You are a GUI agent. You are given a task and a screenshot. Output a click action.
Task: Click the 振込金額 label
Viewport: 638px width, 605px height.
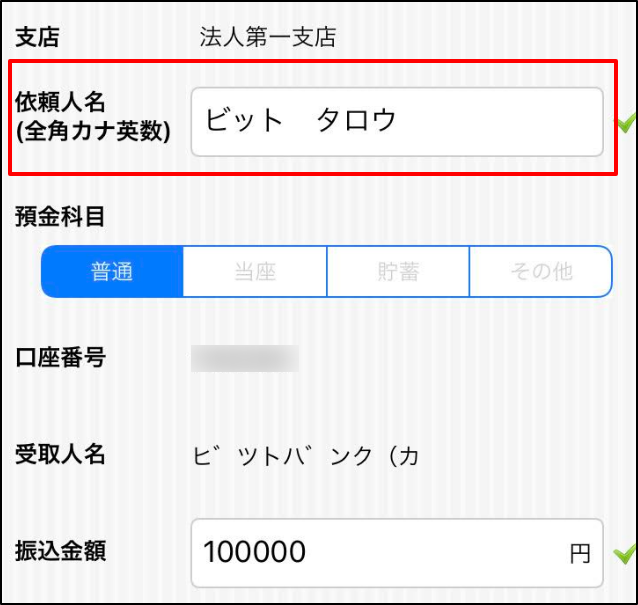[61, 551]
